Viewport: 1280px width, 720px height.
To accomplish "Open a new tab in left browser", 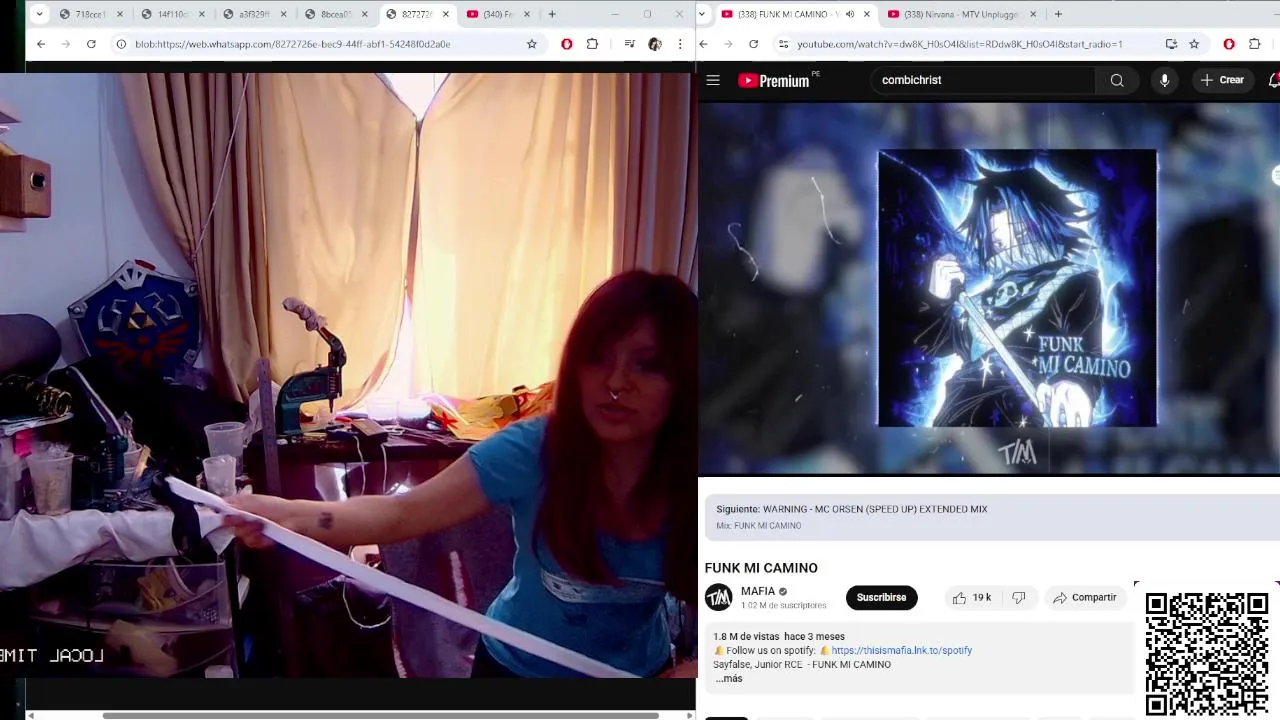I will [x=552, y=14].
